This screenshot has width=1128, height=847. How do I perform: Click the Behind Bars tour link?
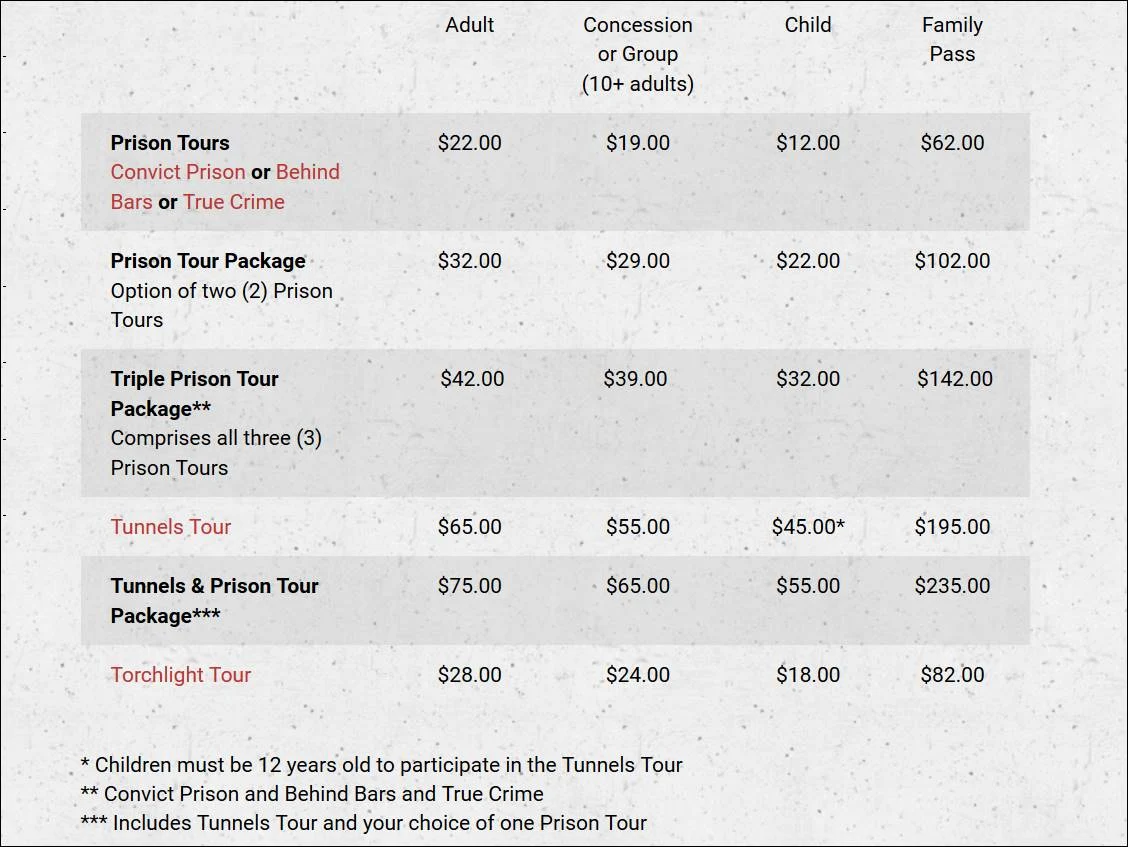coord(307,172)
